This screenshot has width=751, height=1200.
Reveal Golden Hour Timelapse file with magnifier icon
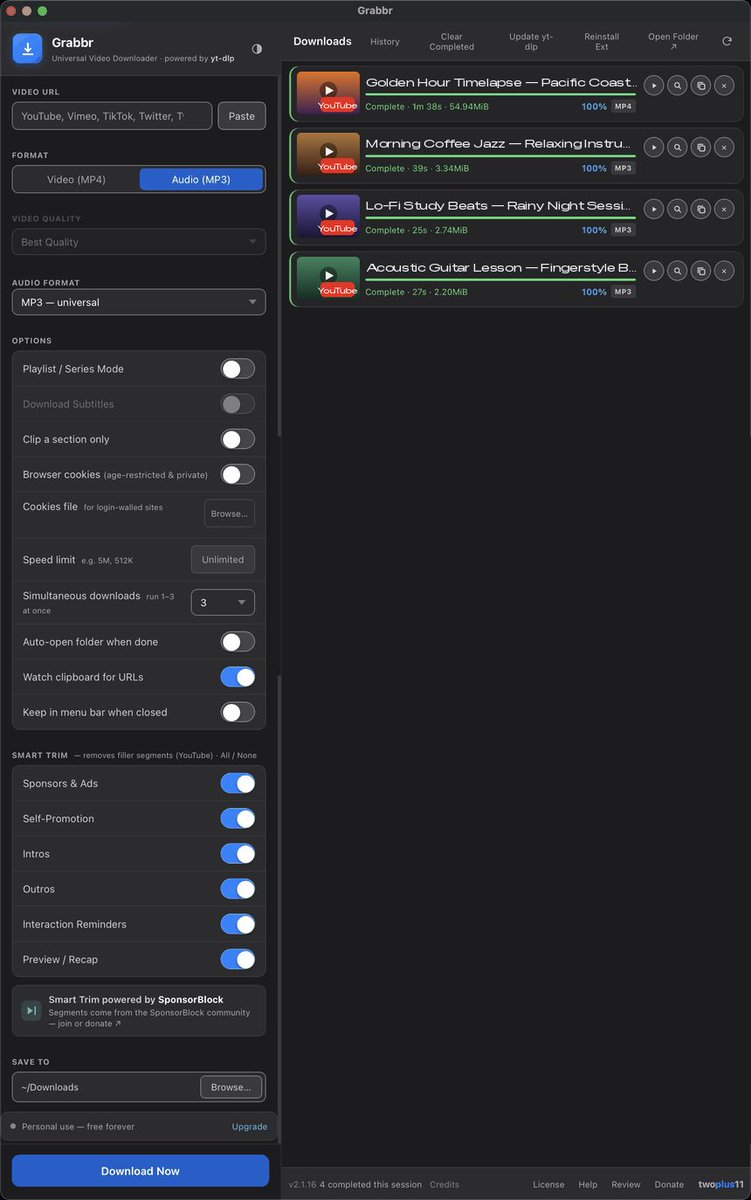click(677, 86)
